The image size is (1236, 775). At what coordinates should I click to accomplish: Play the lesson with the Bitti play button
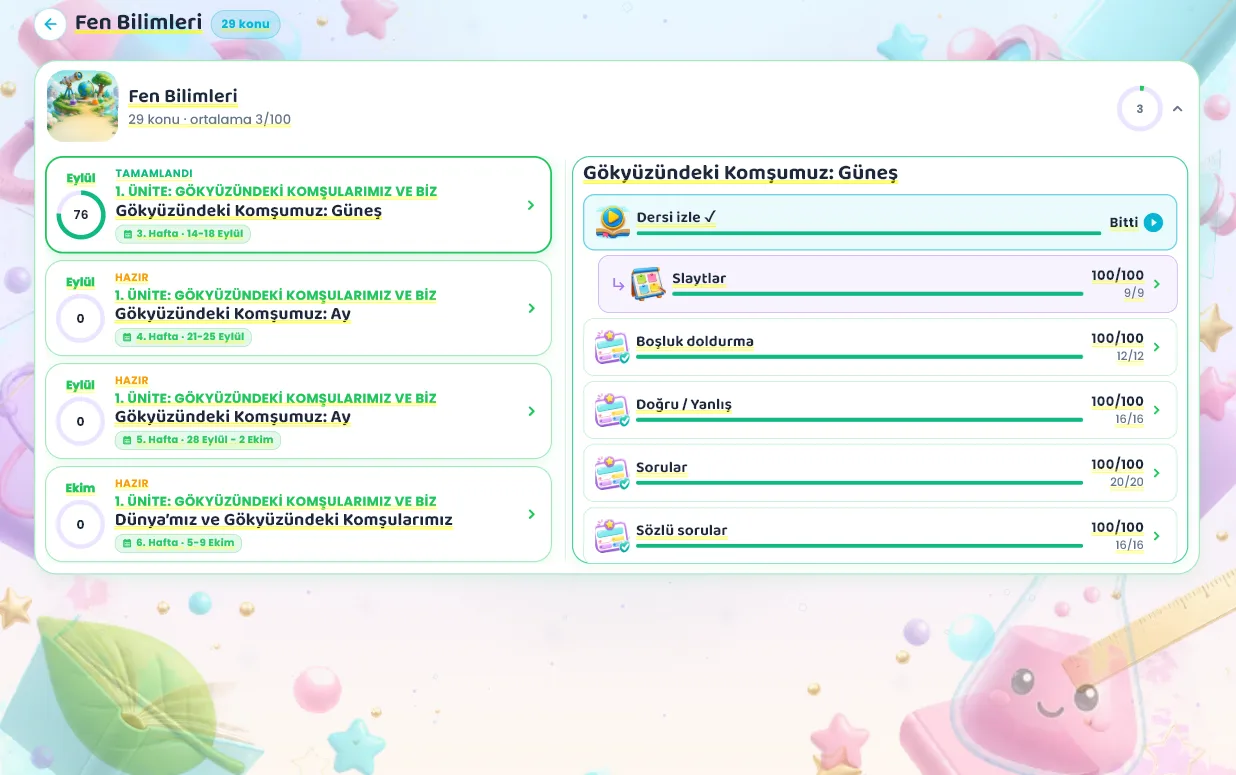(1154, 222)
